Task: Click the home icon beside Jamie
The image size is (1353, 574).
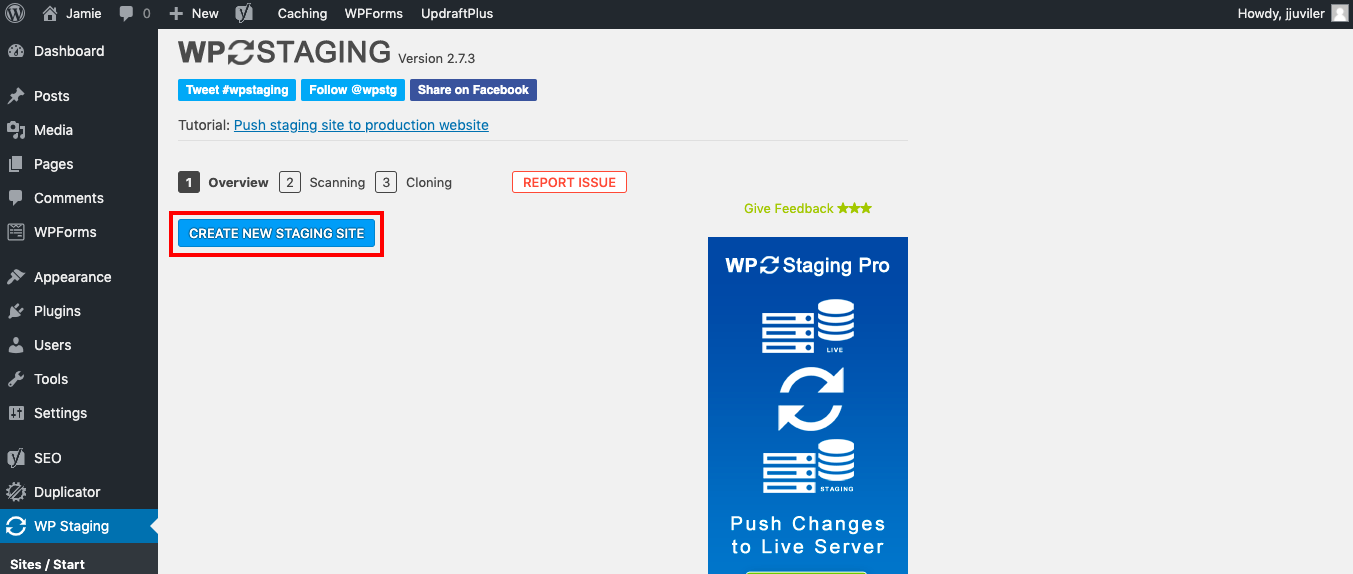Action: coord(50,14)
